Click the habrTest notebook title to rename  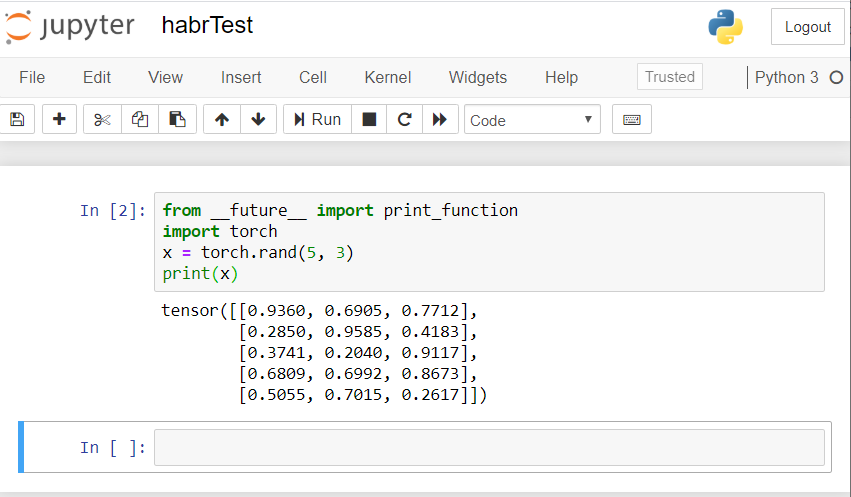point(207,26)
